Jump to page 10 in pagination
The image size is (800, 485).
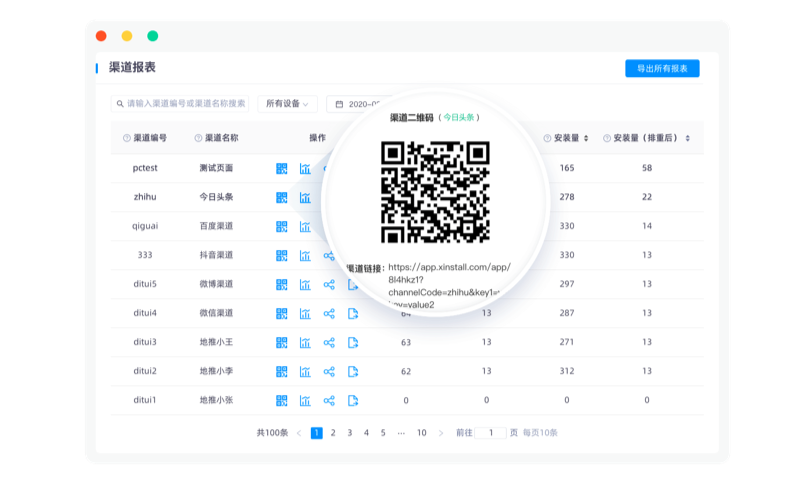(421, 433)
